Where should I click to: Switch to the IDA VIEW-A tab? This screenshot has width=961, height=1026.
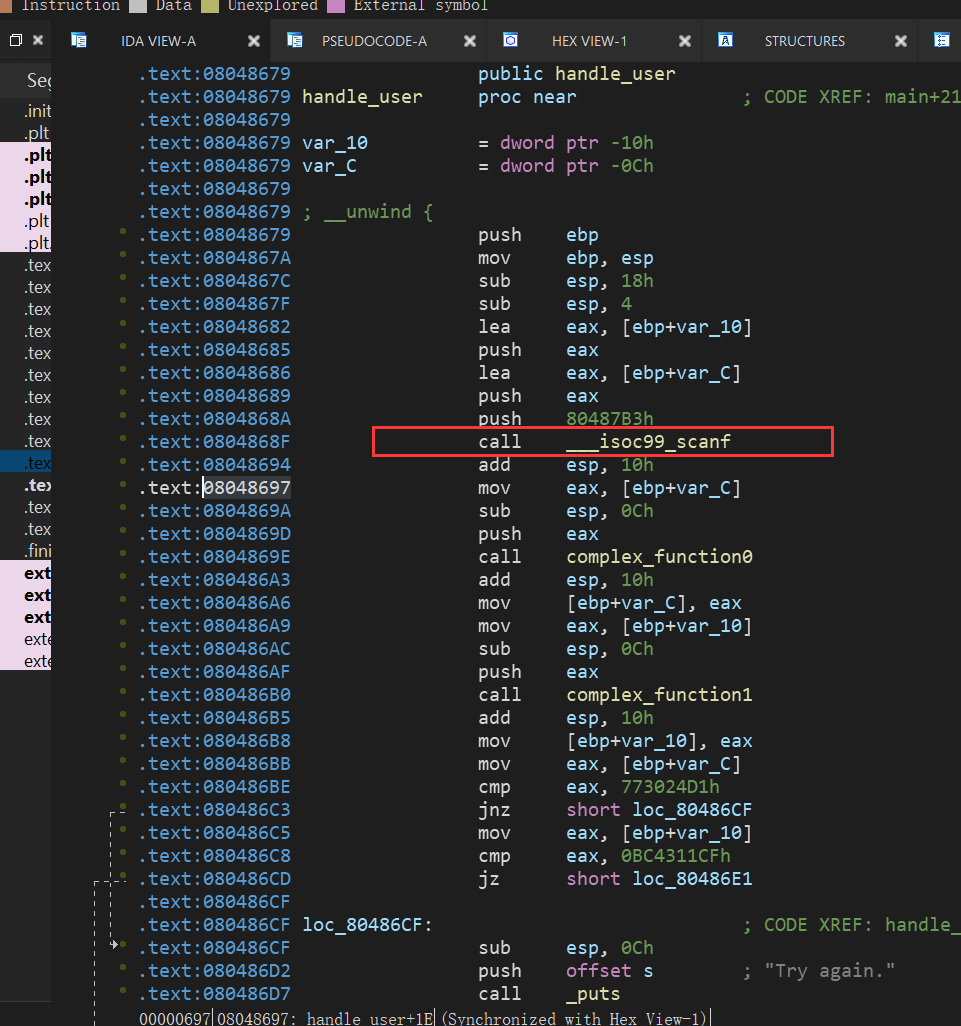[x=158, y=41]
